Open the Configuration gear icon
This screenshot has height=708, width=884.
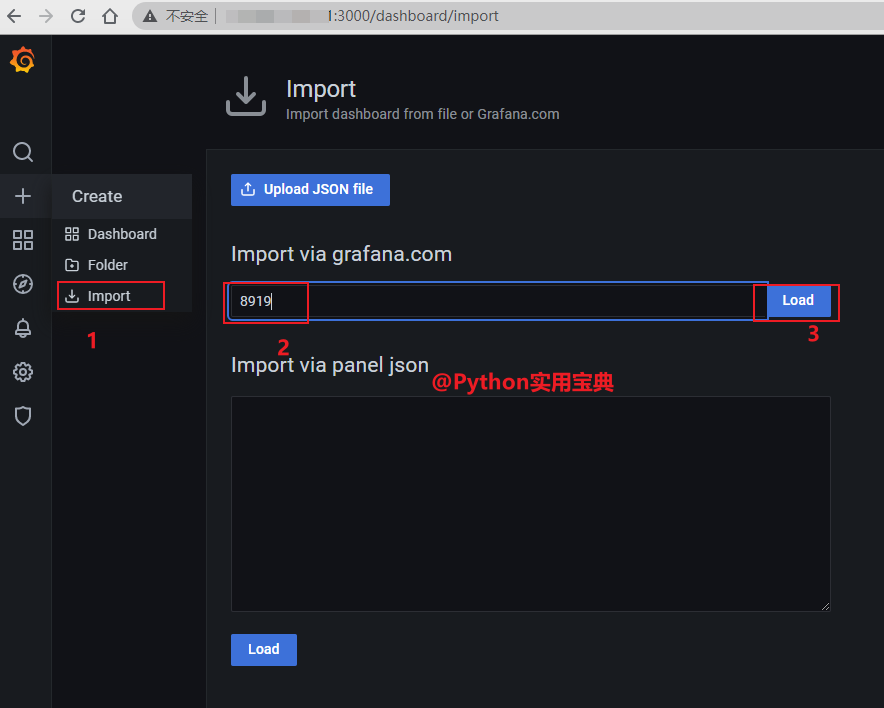22,372
